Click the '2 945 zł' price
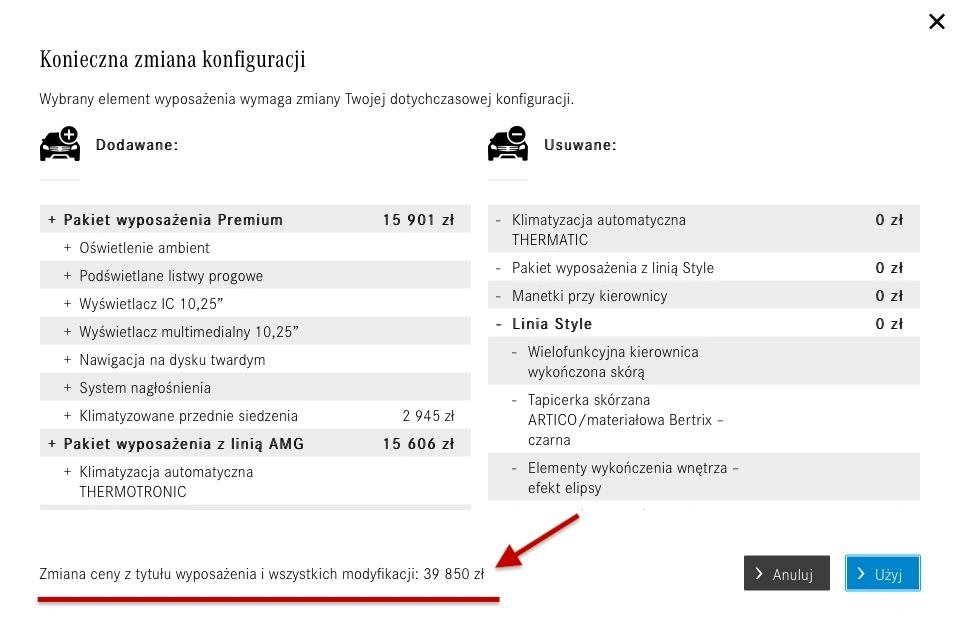This screenshot has height=635, width=959. pyautogui.click(x=428, y=416)
